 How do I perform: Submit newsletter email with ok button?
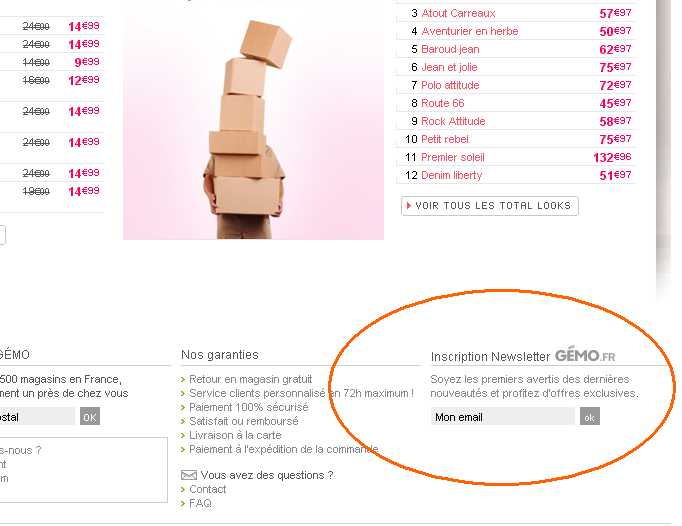(589, 417)
